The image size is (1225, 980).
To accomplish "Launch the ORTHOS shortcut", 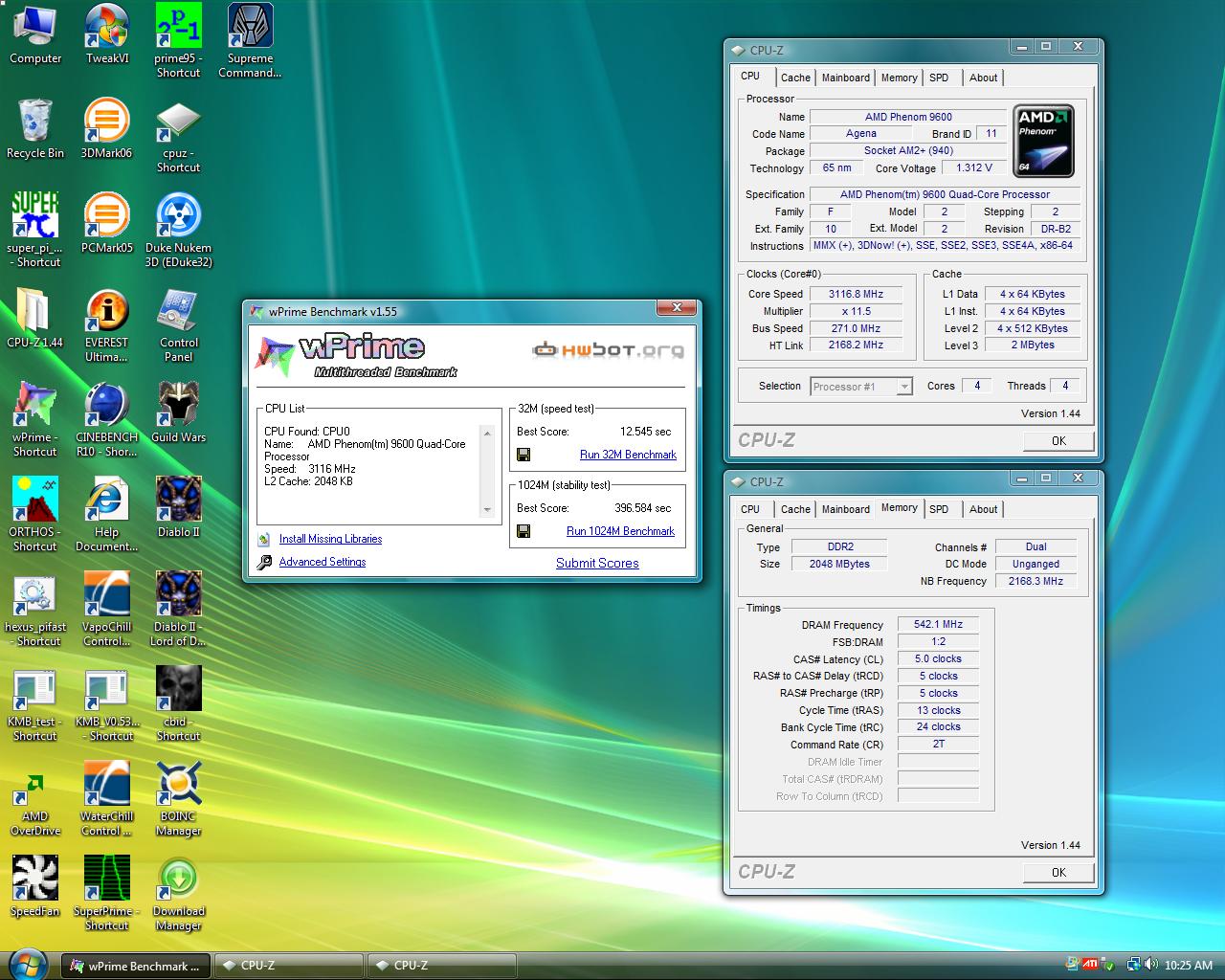I will pyautogui.click(x=35, y=514).
